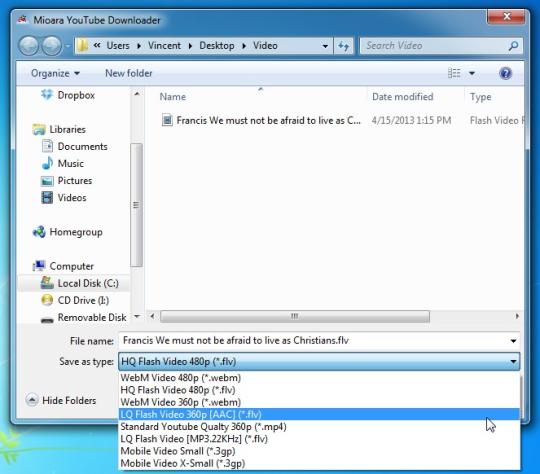Expand the Desktop breadcrumb arrow

[x=244, y=46]
